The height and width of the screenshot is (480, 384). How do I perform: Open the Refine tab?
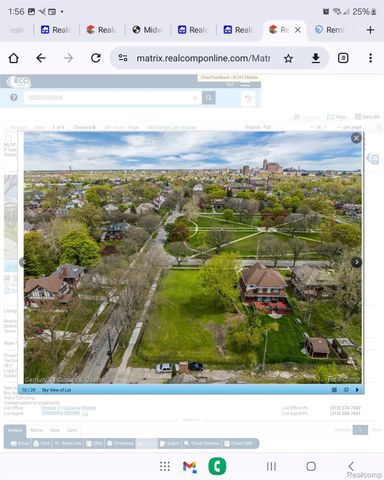click(37, 430)
